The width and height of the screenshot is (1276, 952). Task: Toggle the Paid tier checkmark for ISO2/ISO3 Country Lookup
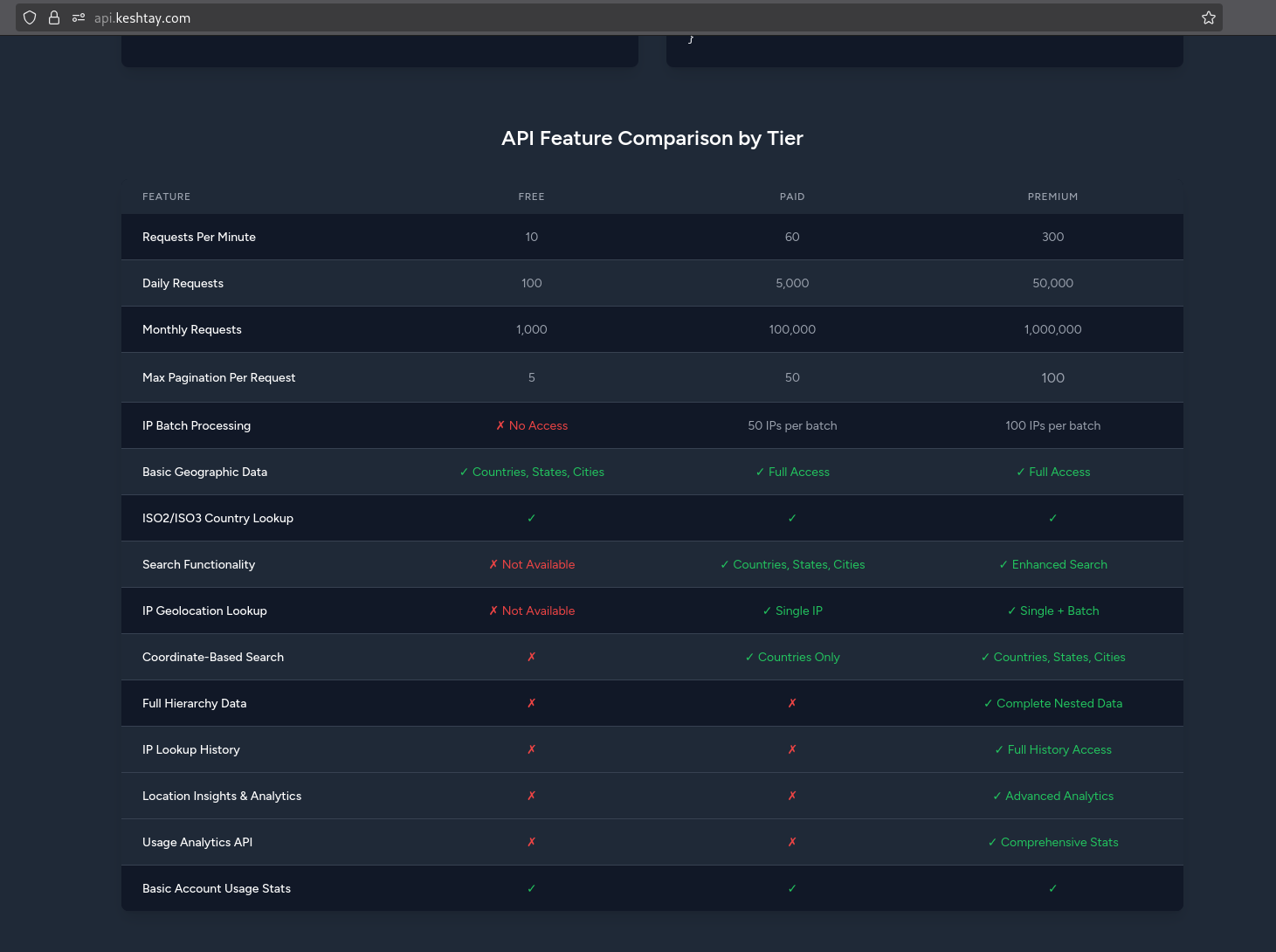click(x=792, y=518)
